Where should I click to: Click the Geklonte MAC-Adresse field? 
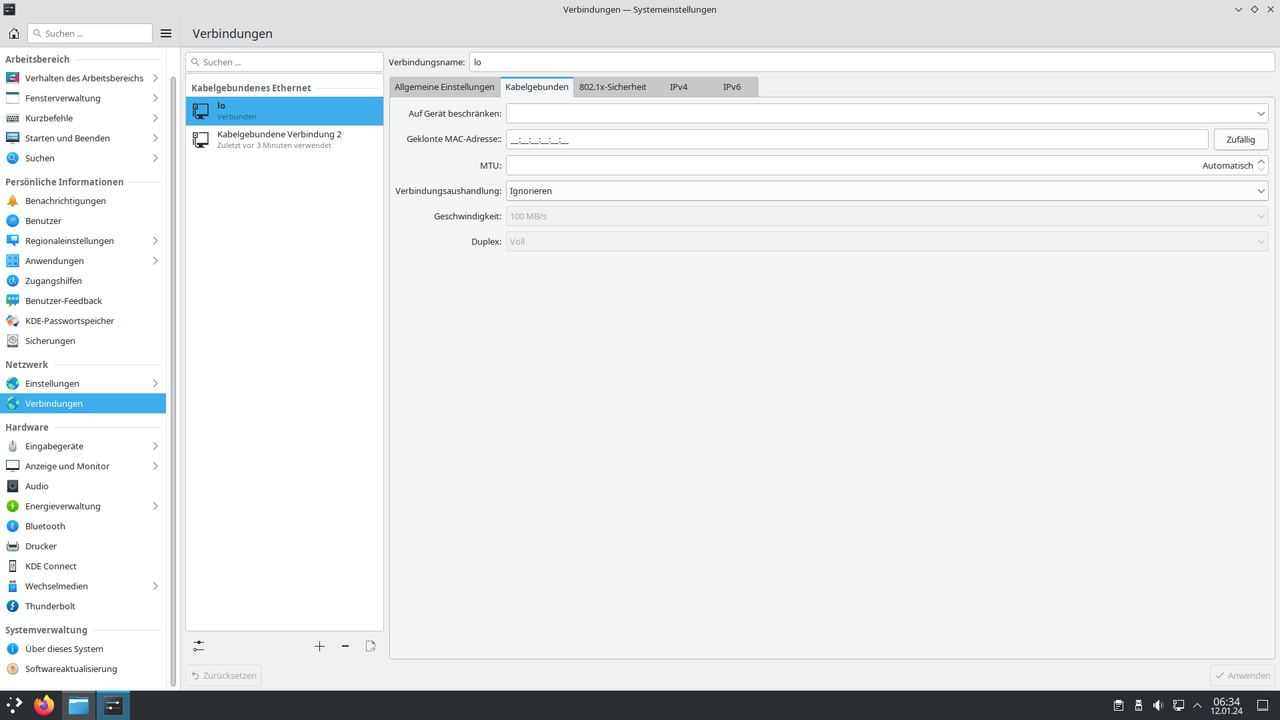(857, 140)
